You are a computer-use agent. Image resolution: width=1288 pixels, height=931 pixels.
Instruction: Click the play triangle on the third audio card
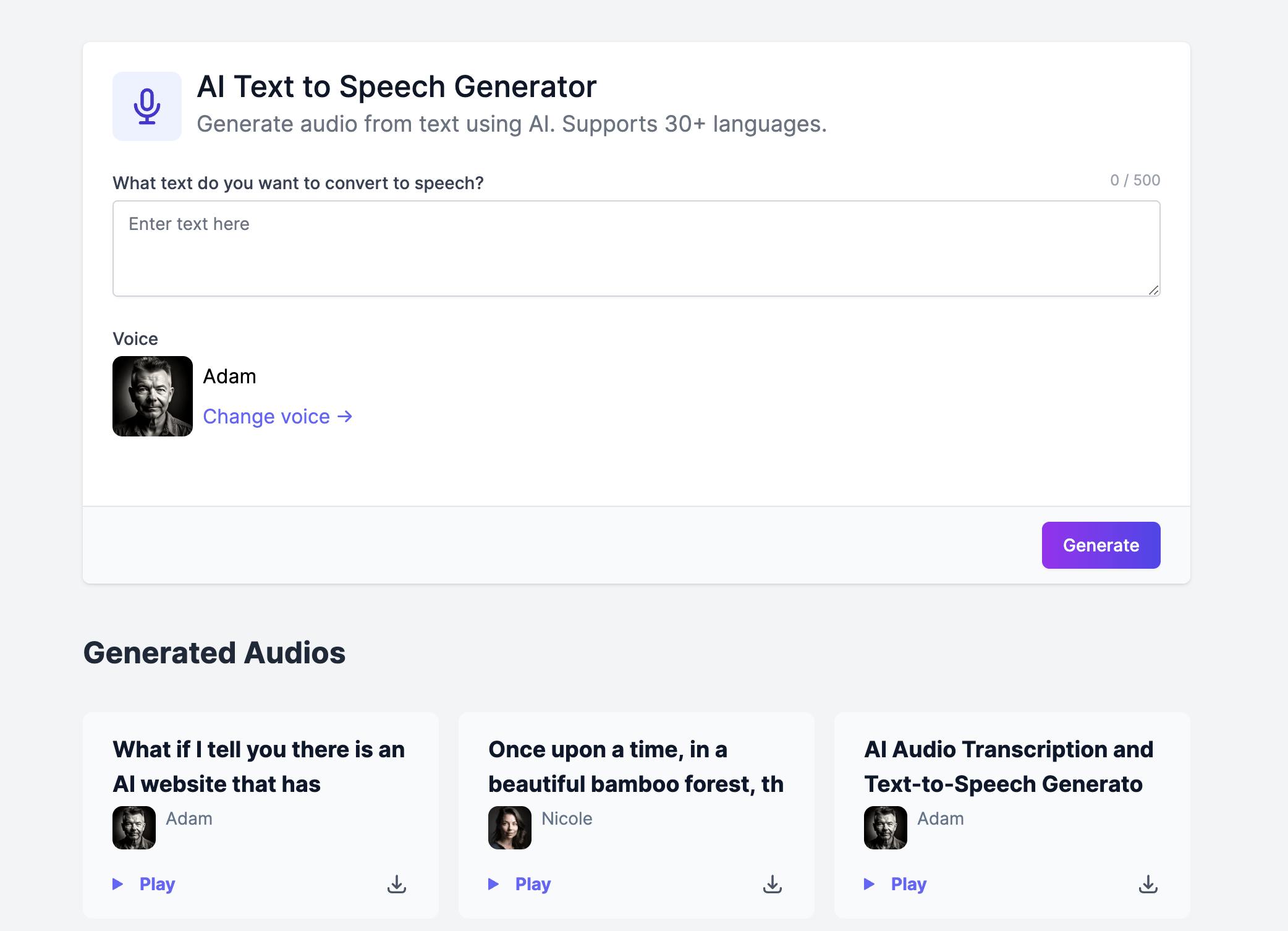[869, 884]
